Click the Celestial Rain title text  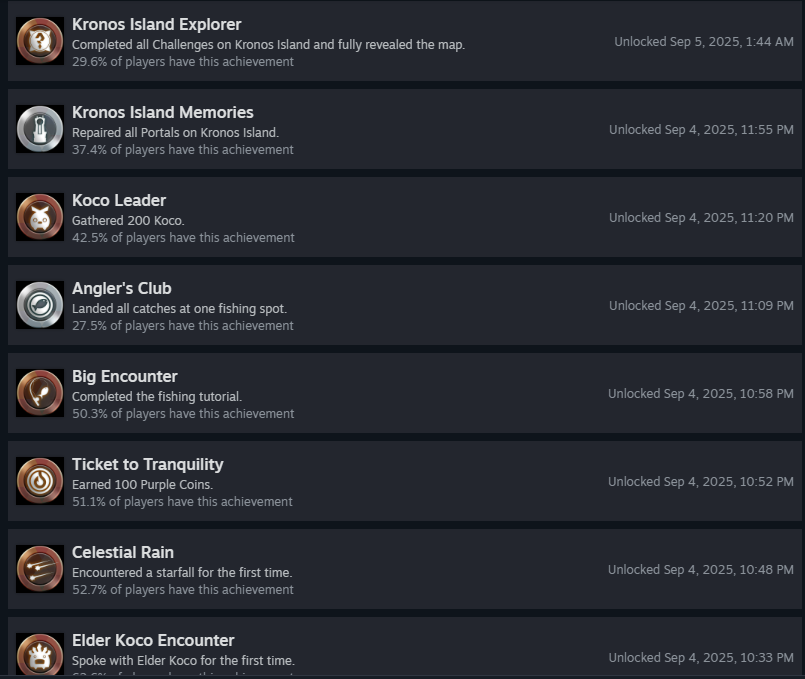click(x=123, y=552)
